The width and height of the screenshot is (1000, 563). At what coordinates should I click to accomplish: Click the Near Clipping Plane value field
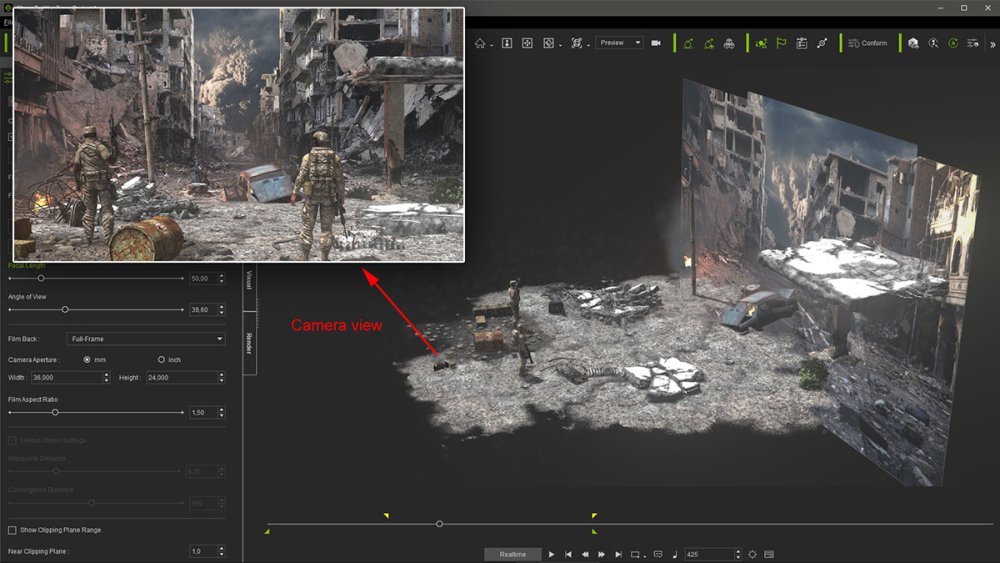click(203, 551)
